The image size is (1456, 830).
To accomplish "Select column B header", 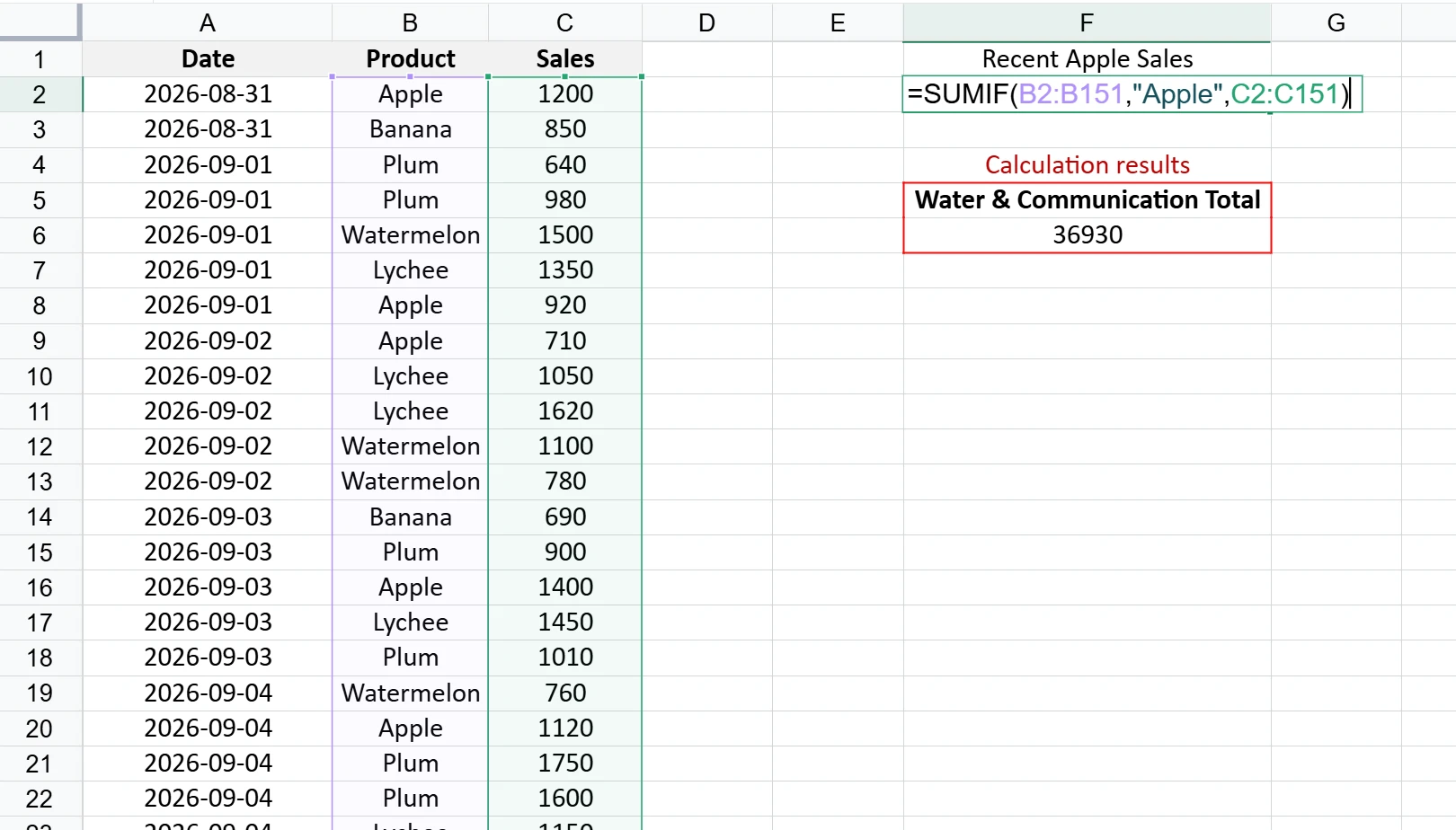I will click(410, 22).
